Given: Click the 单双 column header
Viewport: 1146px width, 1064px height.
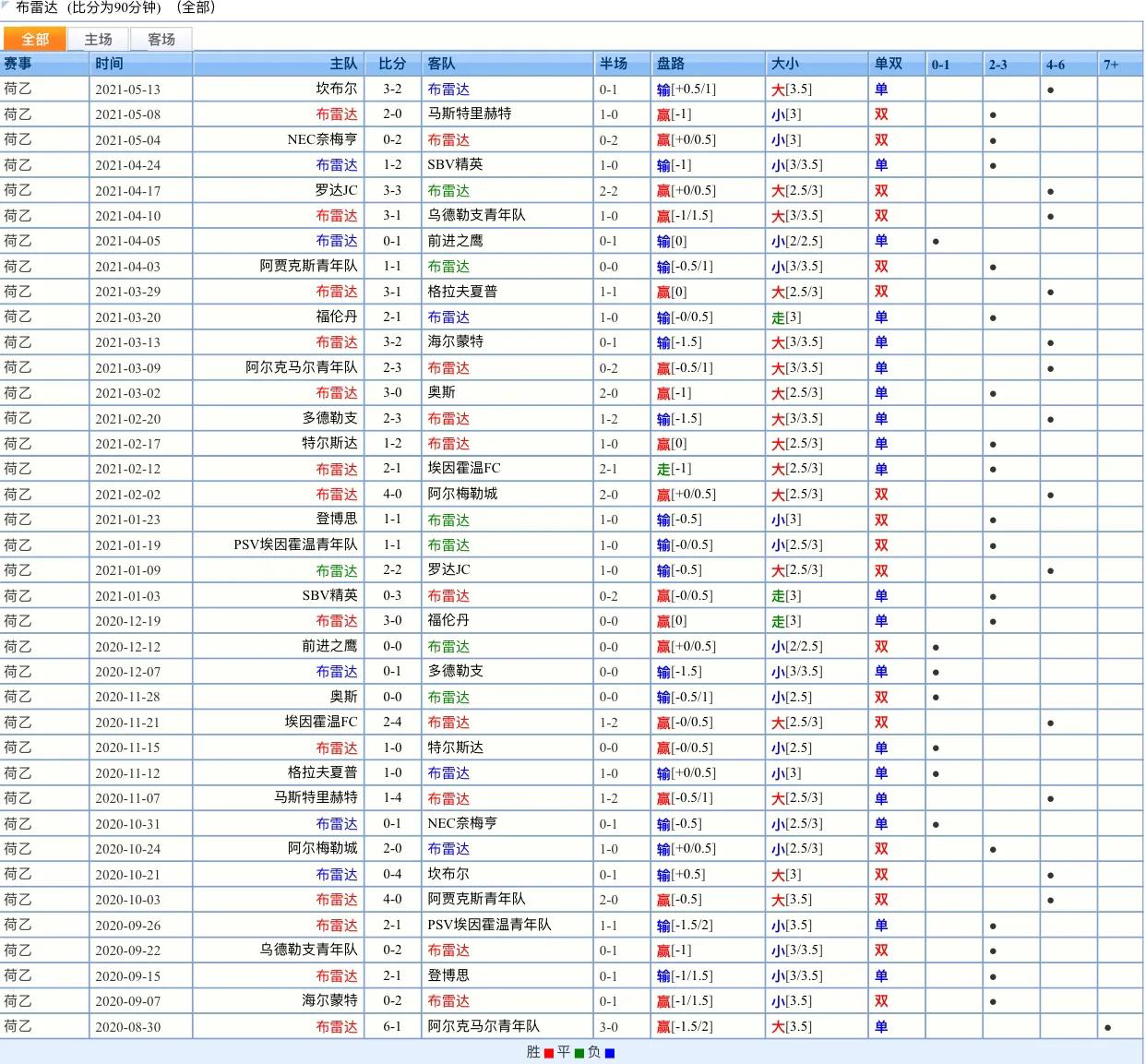Looking at the screenshot, I should tap(889, 64).
